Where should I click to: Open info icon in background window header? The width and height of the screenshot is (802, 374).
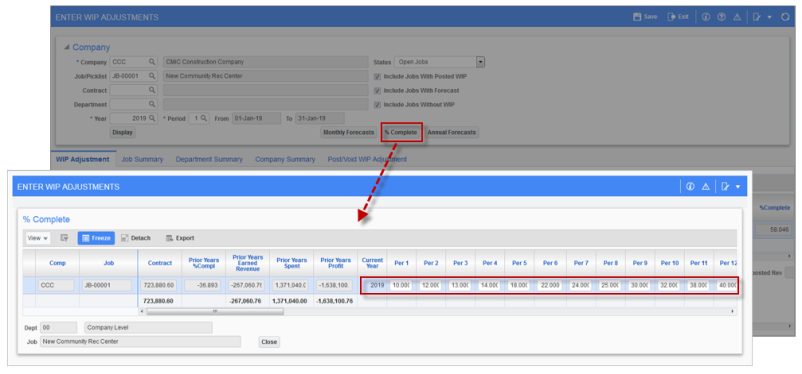[x=706, y=17]
